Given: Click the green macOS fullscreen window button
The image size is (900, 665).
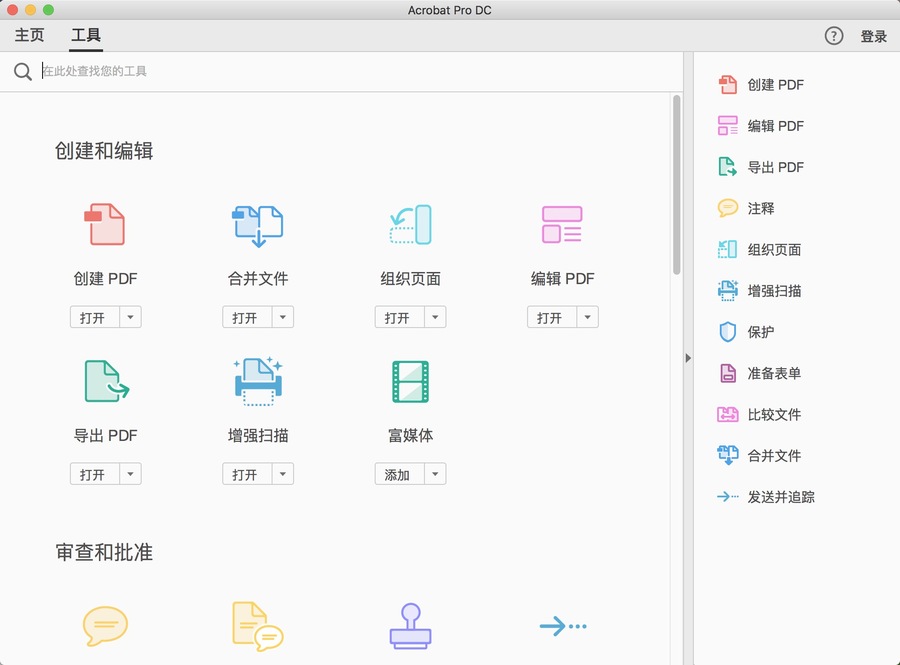Looking at the screenshot, I should [49, 10].
